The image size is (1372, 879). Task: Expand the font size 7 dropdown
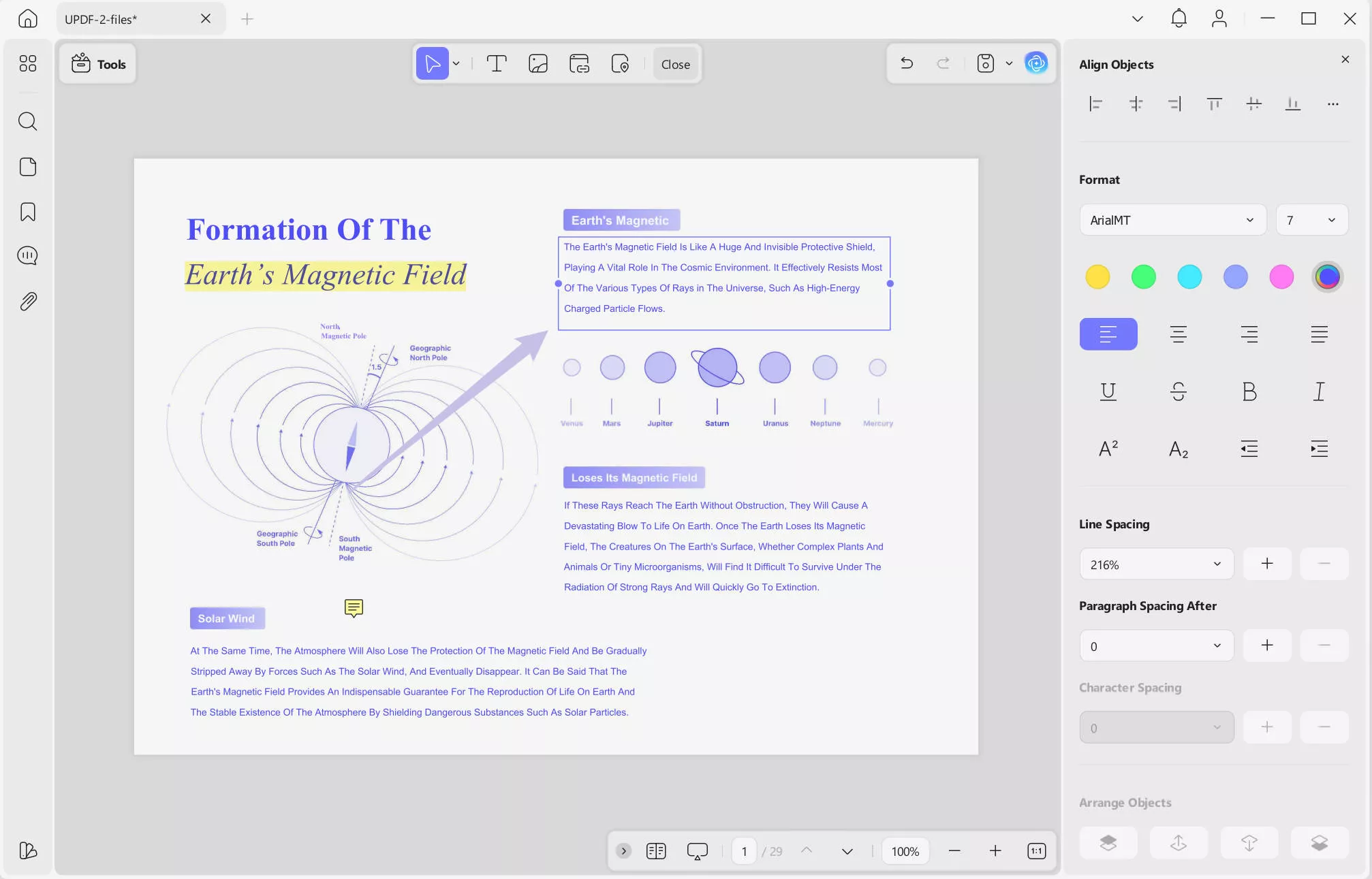1311,220
